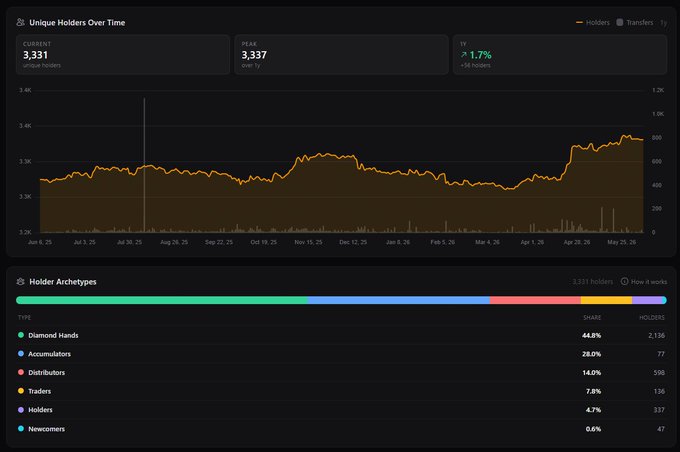Screen dimensions: 680x452
Task: Click the Nov 15, 25 axis date
Action: tap(308, 242)
